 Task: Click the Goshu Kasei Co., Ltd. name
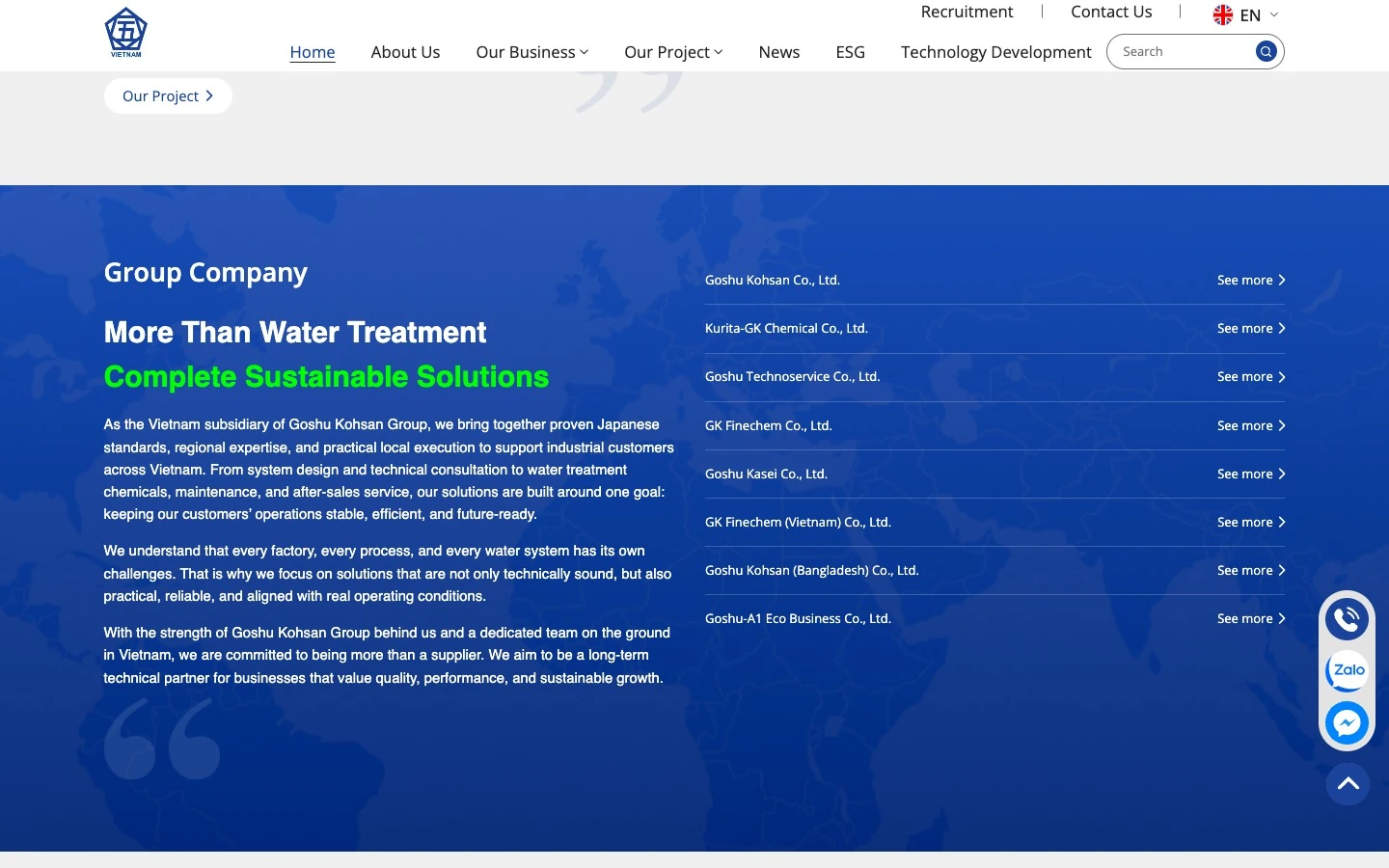(766, 474)
